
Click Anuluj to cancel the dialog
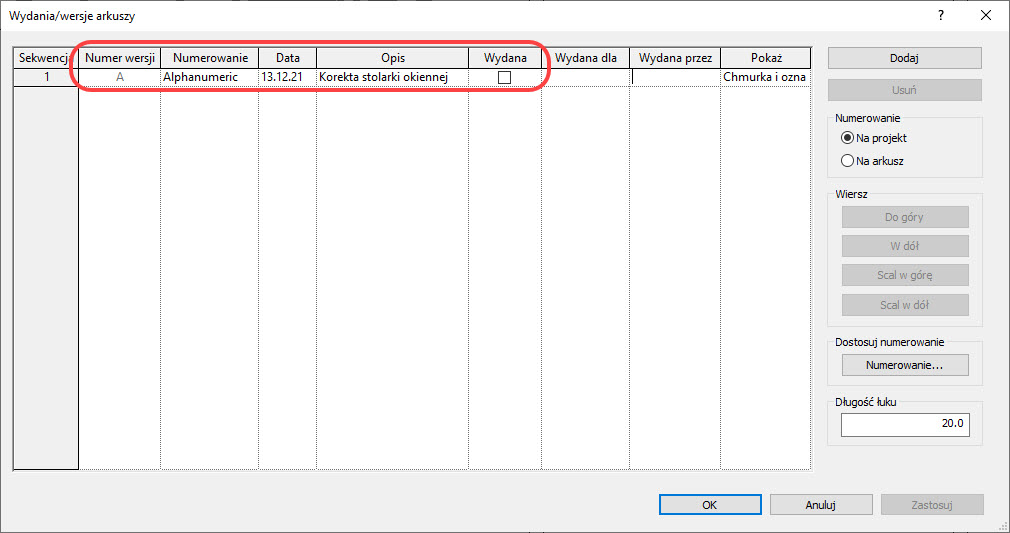[820, 505]
